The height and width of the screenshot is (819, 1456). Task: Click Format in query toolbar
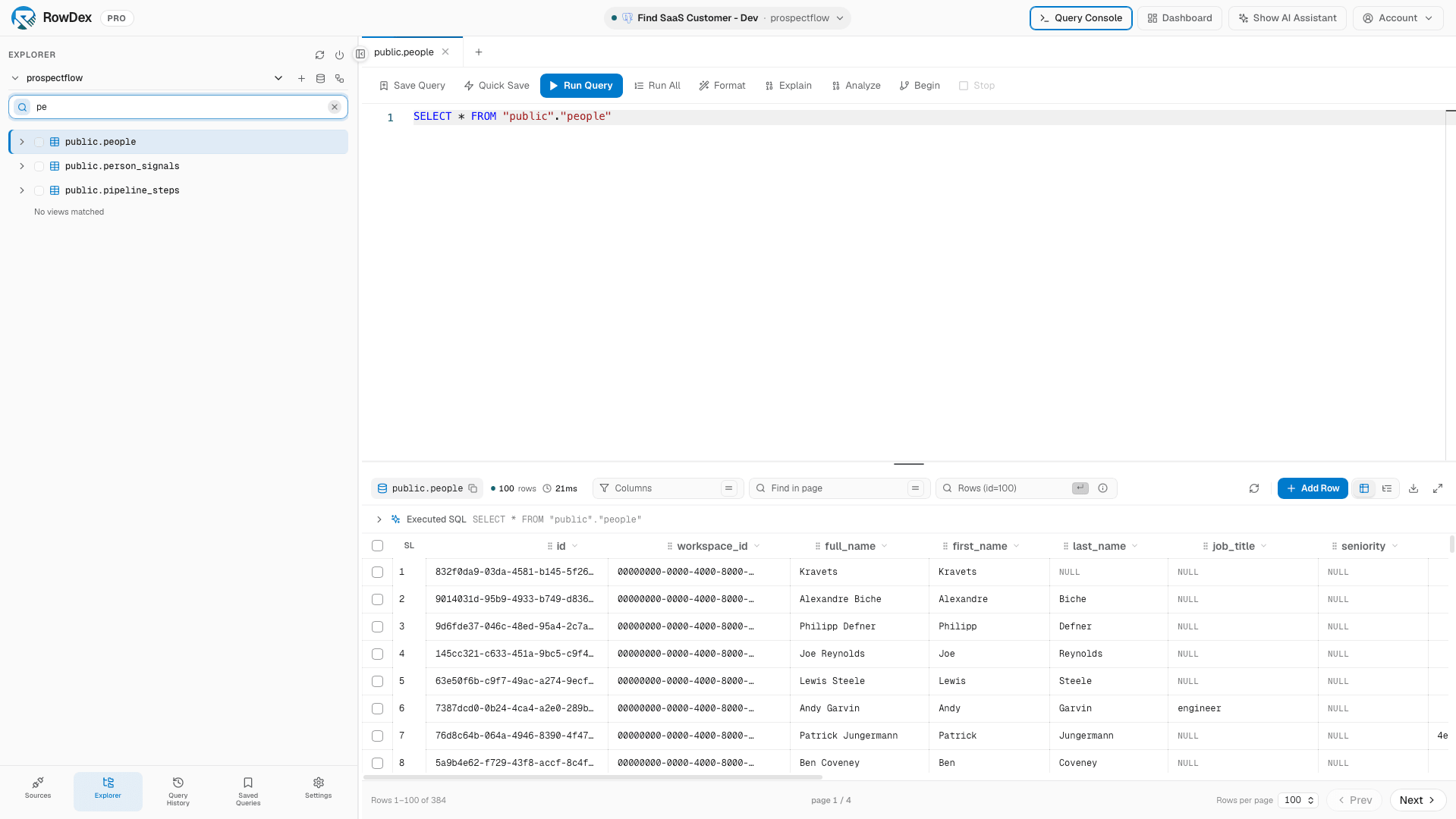click(x=722, y=86)
